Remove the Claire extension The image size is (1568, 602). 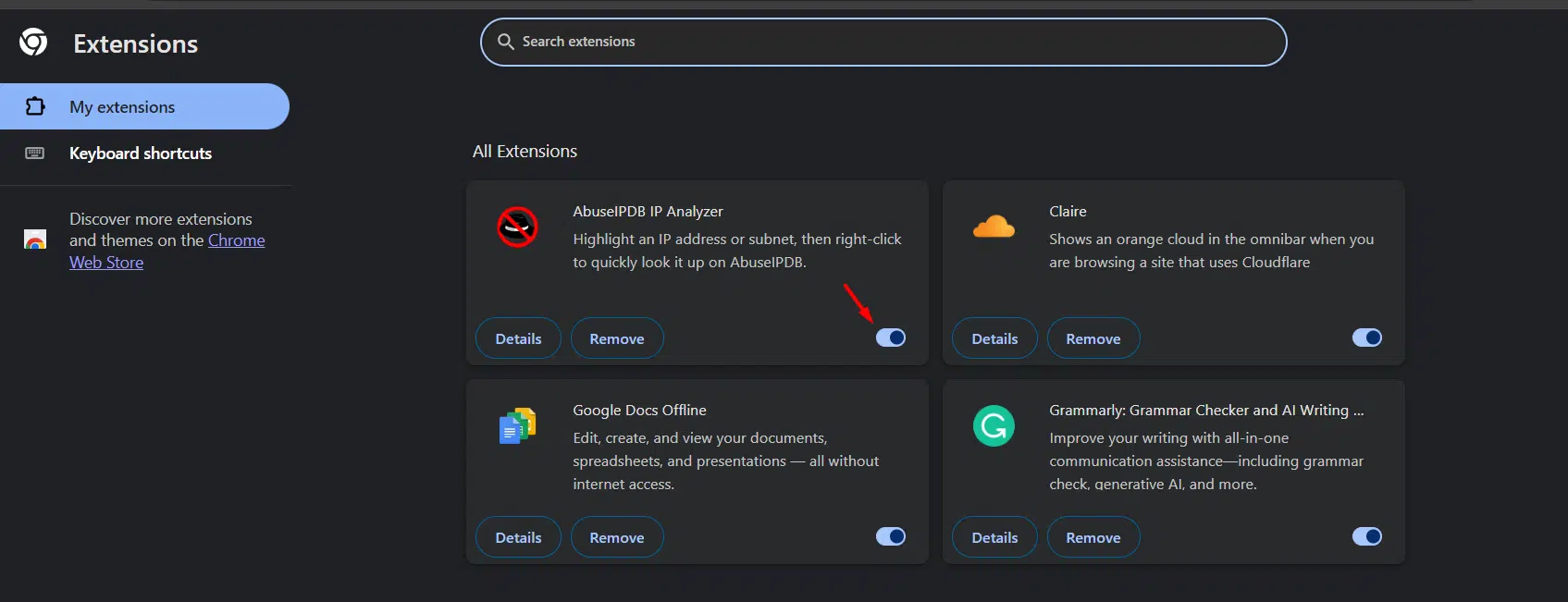pyautogui.click(x=1093, y=338)
